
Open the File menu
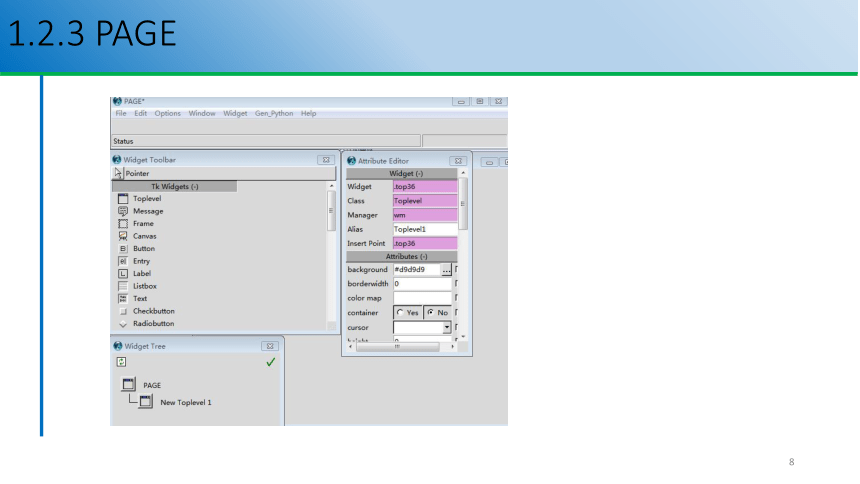coord(121,114)
